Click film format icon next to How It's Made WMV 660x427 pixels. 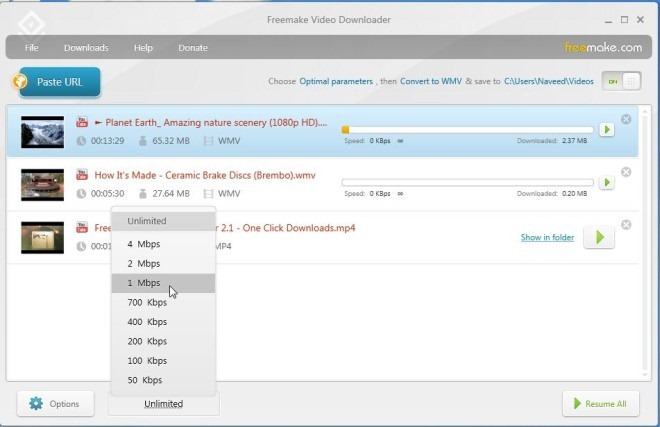point(208,194)
